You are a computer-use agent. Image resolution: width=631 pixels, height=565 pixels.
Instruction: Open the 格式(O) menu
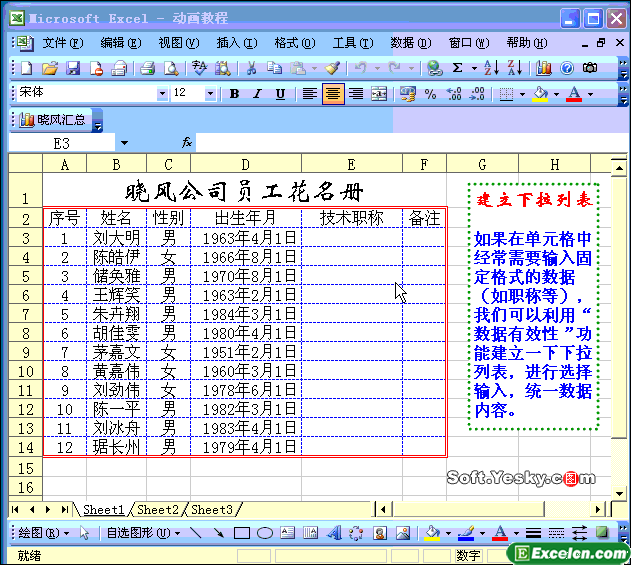click(x=295, y=43)
